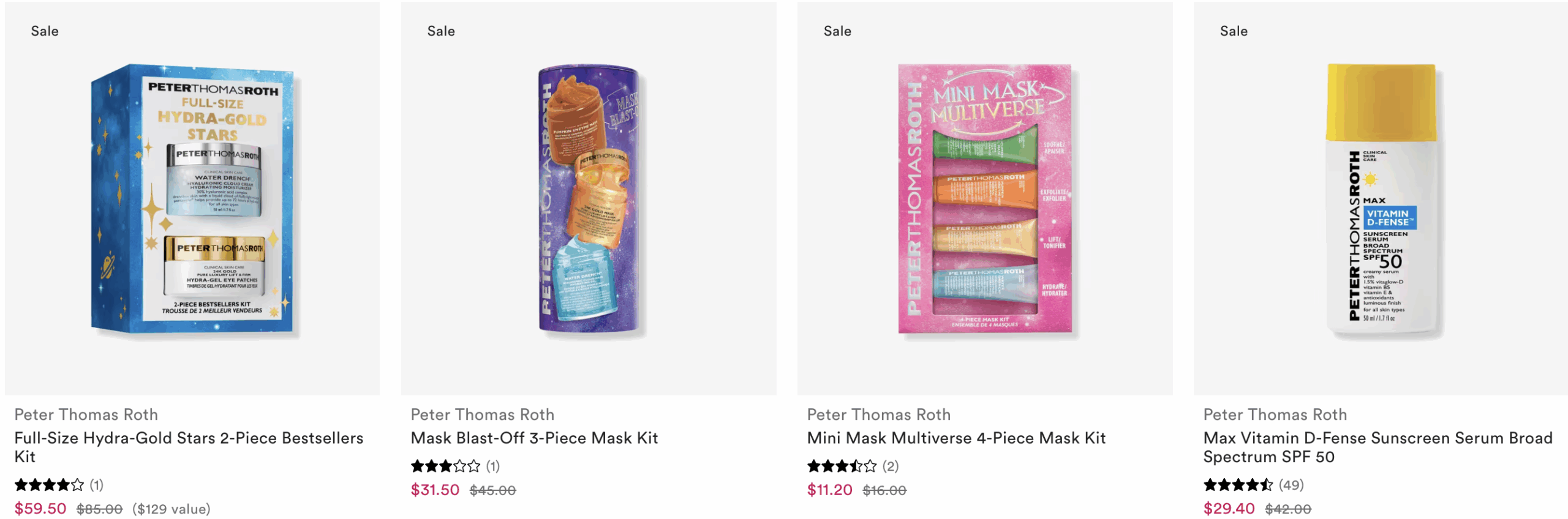
Task: Click the $31.50 sale price
Action: pos(435,490)
